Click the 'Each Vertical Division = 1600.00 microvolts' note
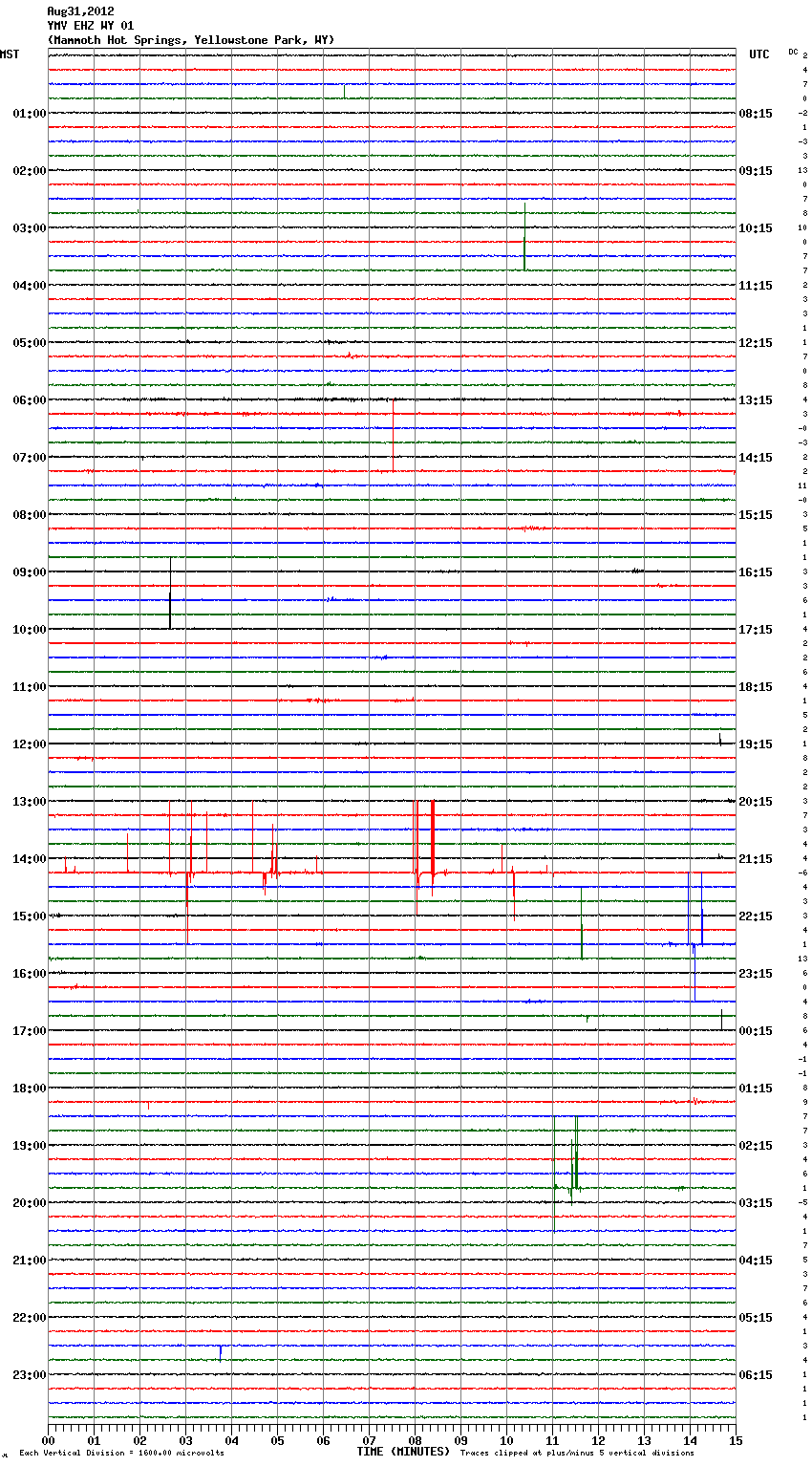Viewport: 812px width, 1466px height. 121,1454
